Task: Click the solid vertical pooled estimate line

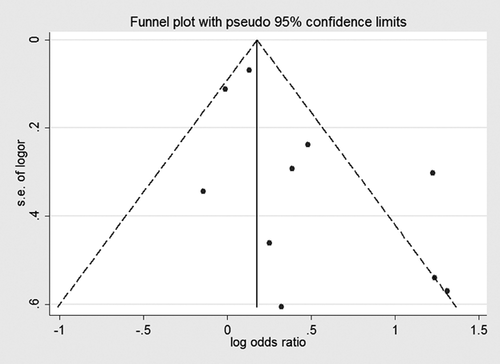Action: pyautogui.click(x=257, y=173)
